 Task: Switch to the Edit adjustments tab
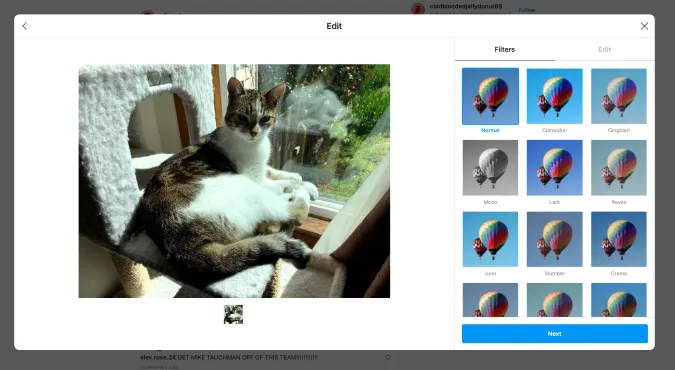click(x=604, y=50)
